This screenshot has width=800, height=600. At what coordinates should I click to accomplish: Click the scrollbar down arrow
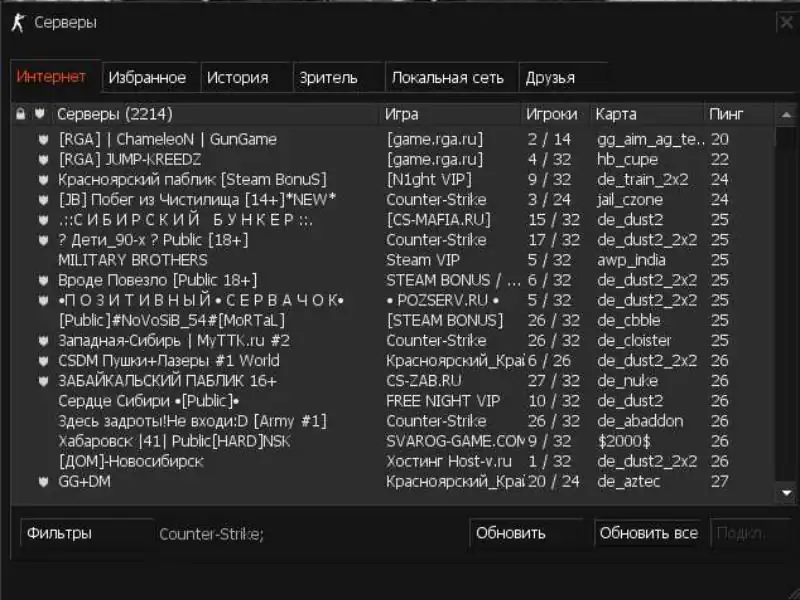786,493
